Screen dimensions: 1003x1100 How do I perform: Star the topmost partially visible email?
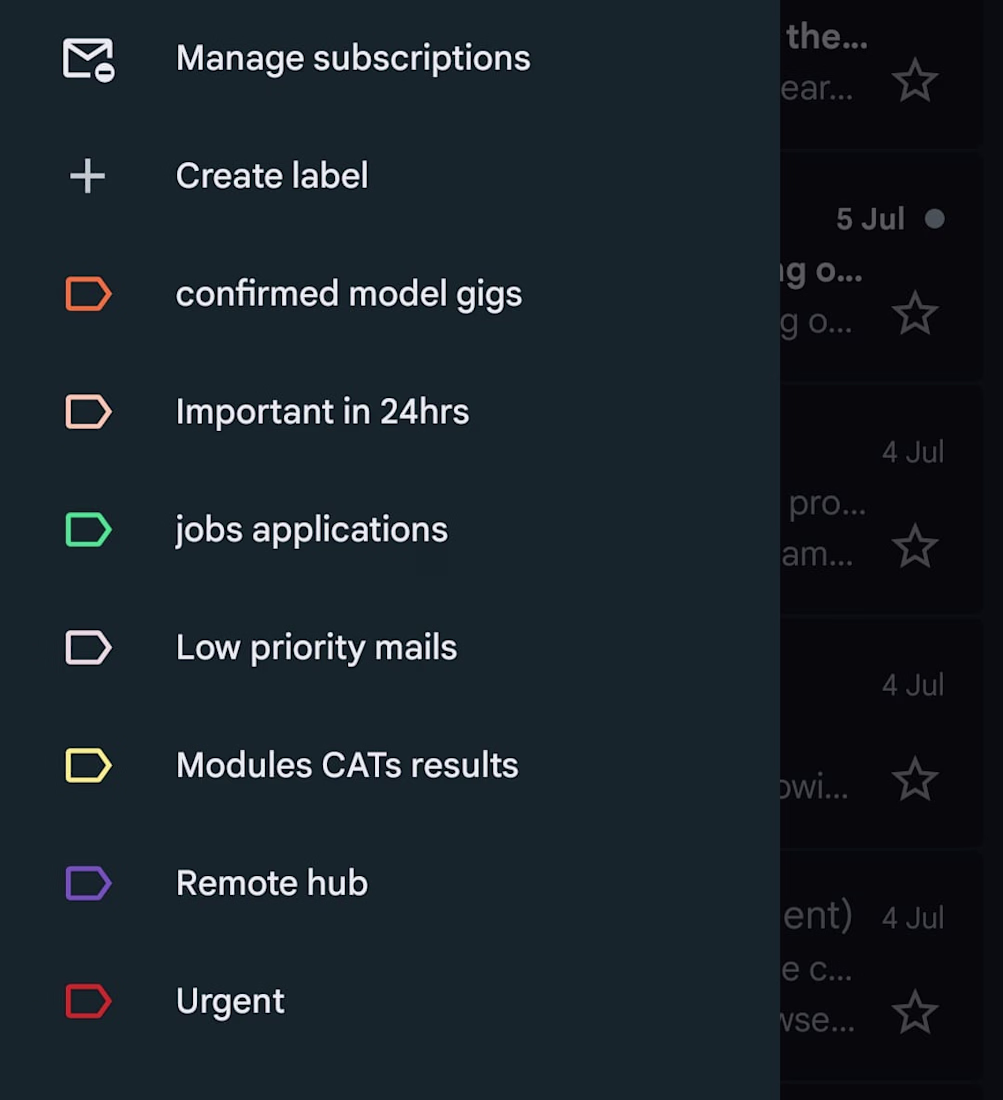coord(915,80)
